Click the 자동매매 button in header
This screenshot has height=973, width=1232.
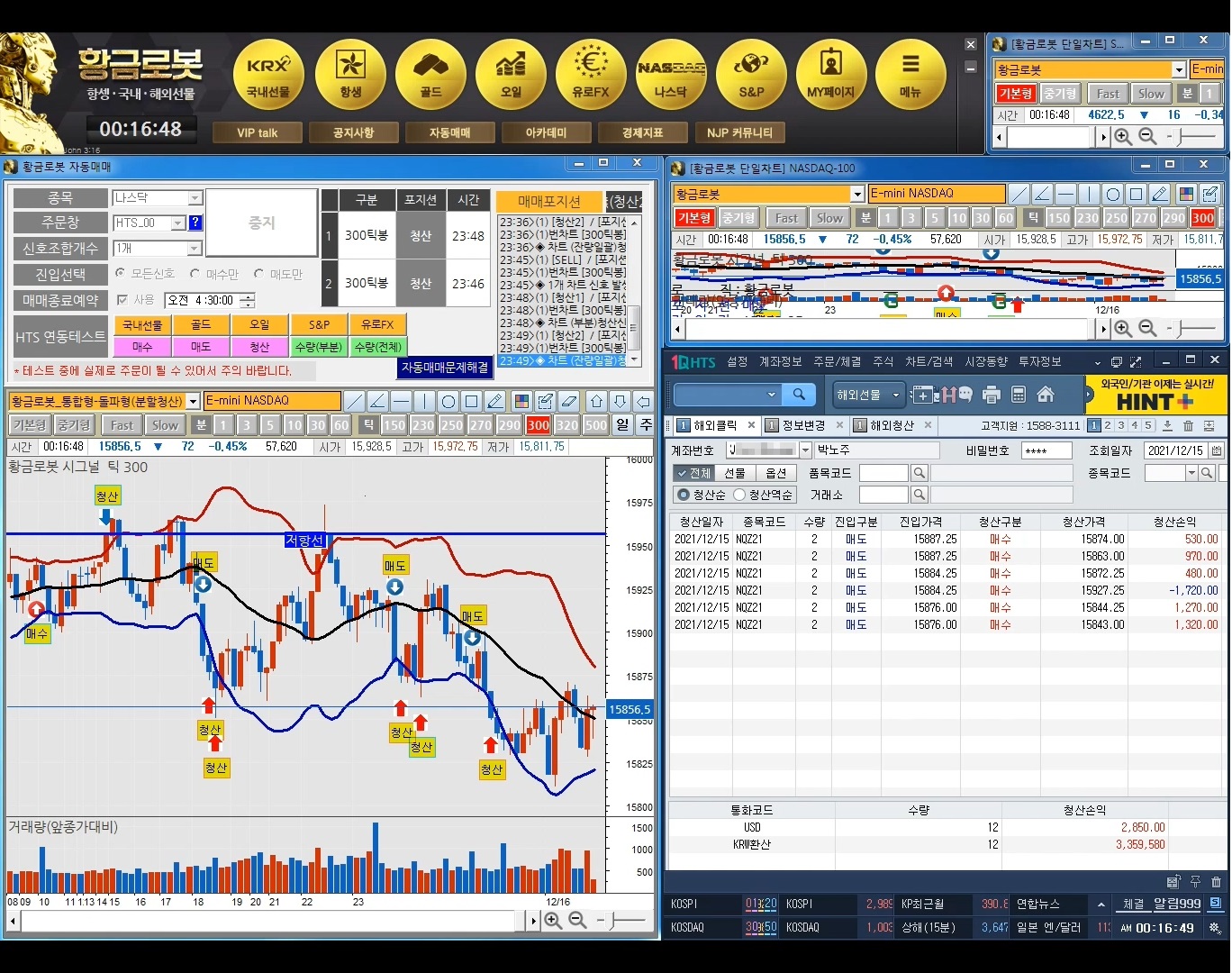click(x=450, y=132)
